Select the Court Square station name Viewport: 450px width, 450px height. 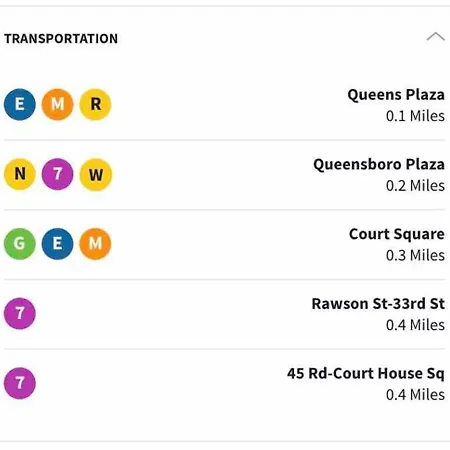397,234
